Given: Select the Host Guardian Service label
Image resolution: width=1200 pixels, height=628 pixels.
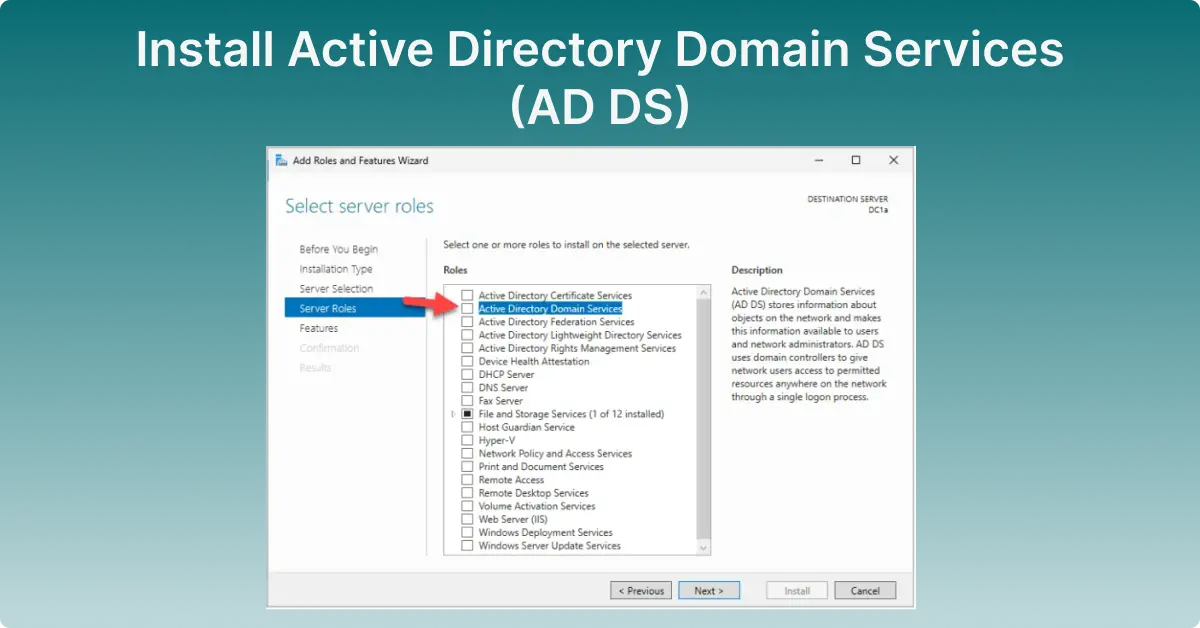Looking at the screenshot, I should (x=526, y=427).
